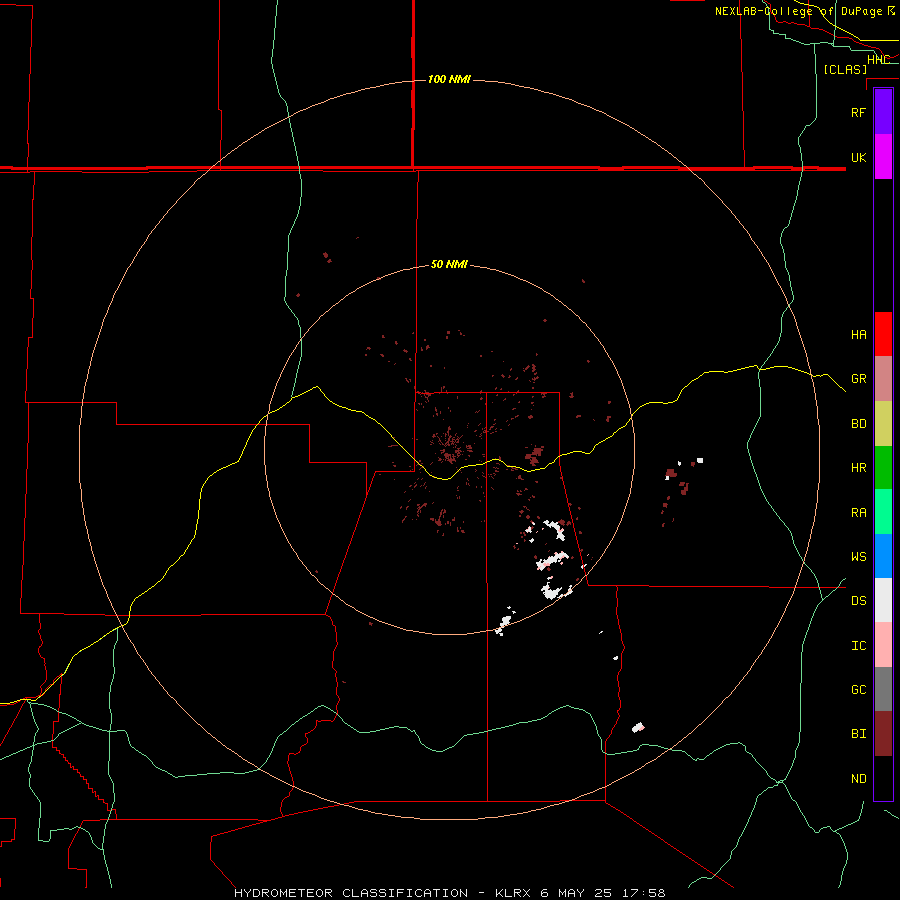900x900 pixels.
Task: Click the UK magenta legend swatch
Action: pyautogui.click(x=883, y=157)
